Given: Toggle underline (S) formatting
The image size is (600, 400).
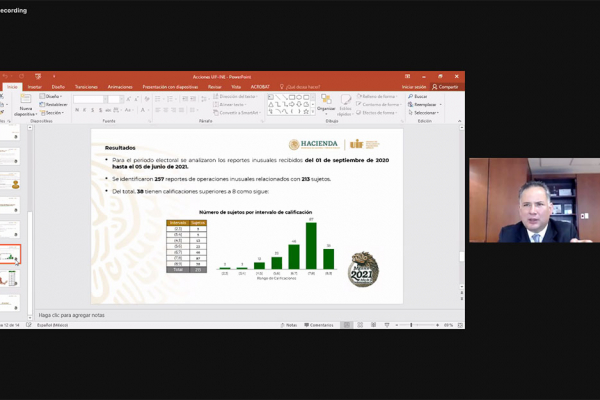Looking at the screenshot, I should 93,110.
